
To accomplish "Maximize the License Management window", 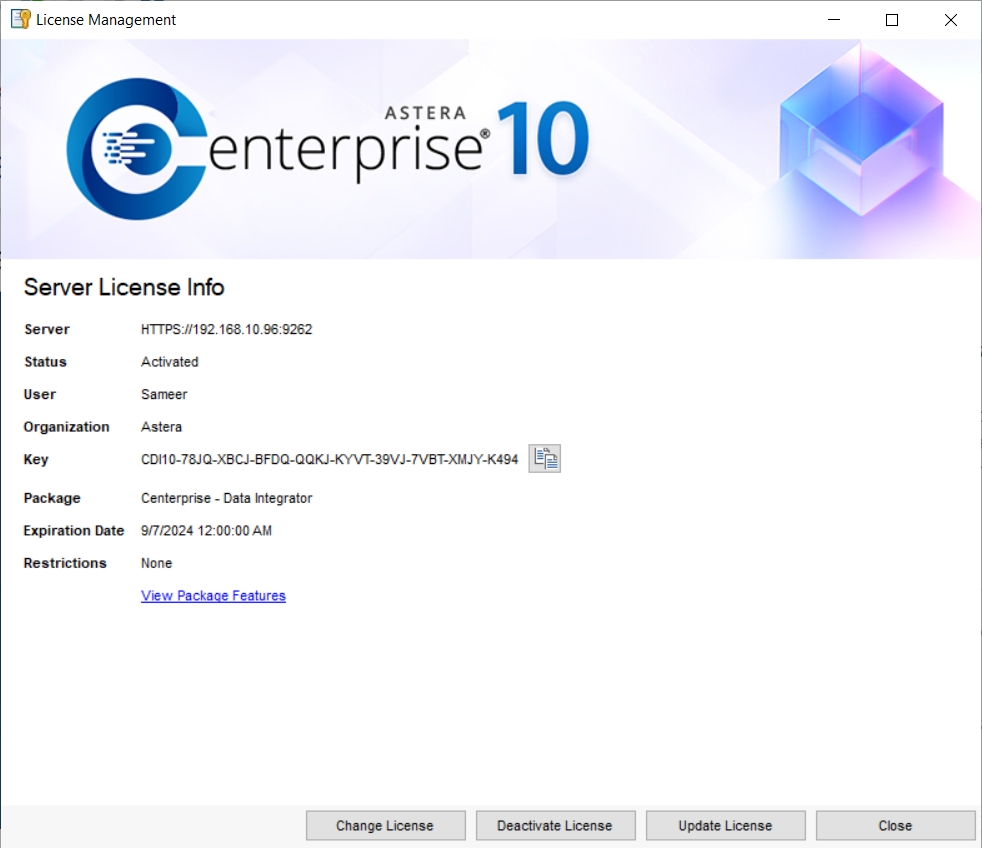I will point(892,19).
